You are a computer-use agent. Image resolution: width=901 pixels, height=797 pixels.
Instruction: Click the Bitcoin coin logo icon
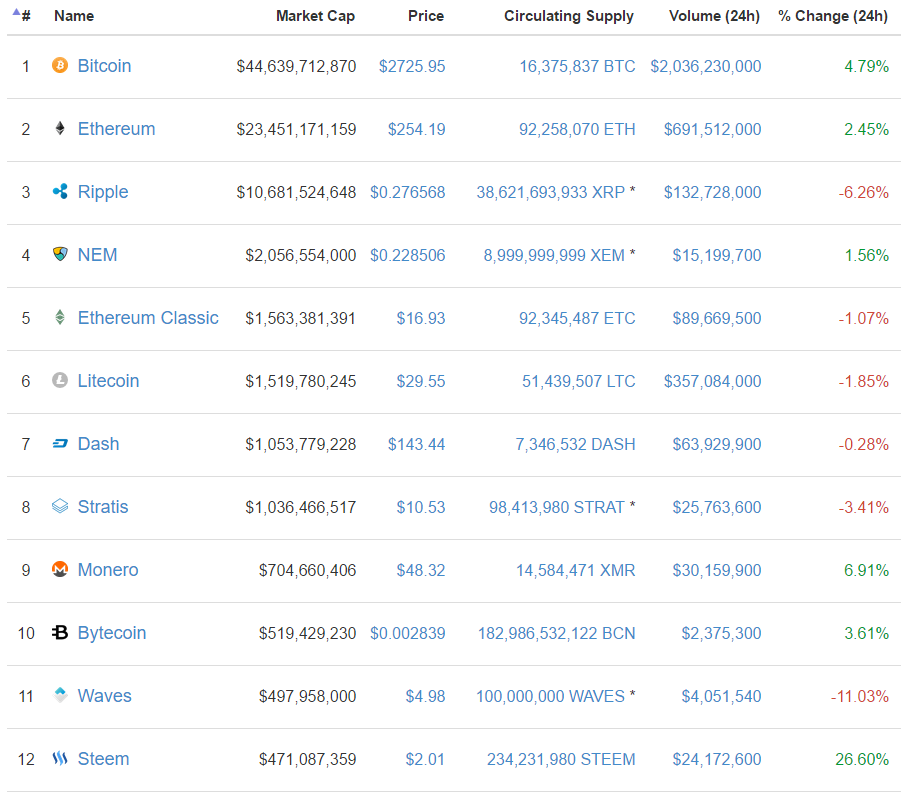coord(60,65)
